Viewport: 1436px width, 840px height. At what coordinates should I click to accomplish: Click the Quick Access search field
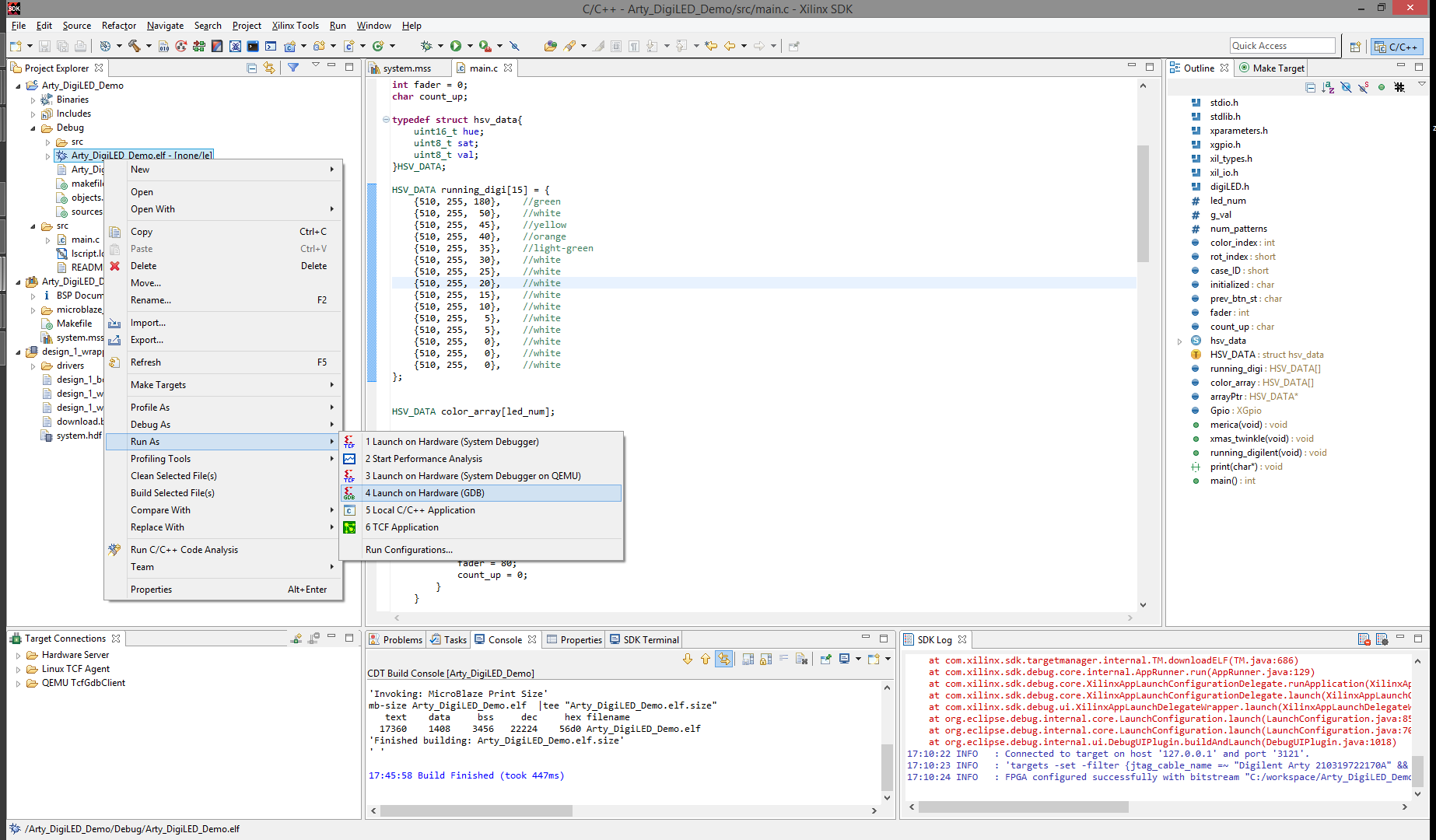click(x=1282, y=46)
